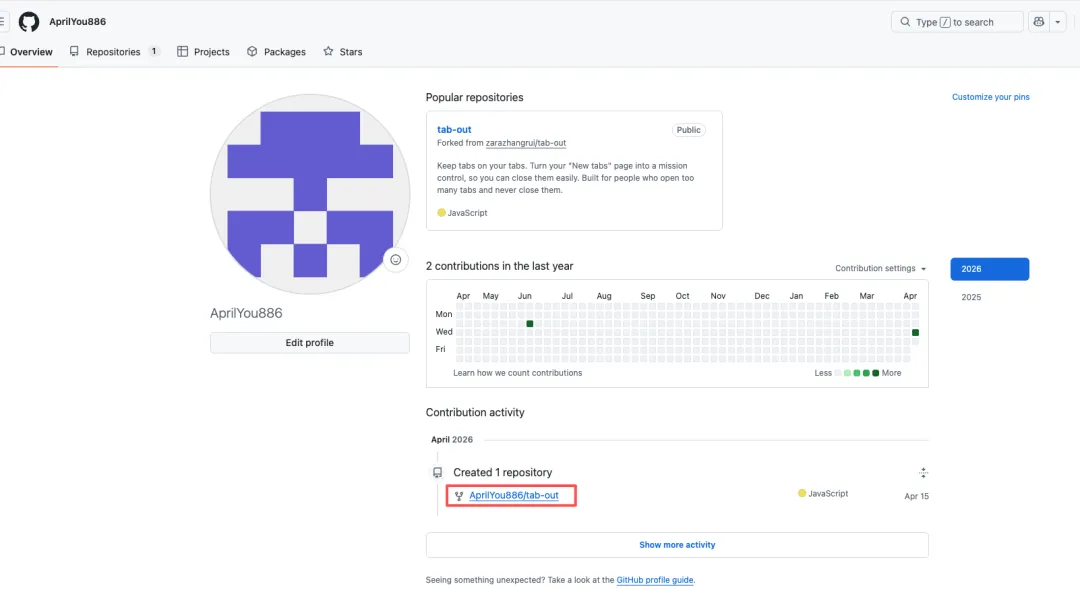Click the fork icon beside AprilYou886/tab-out
This screenshot has width=1080, height=597.
click(x=459, y=496)
